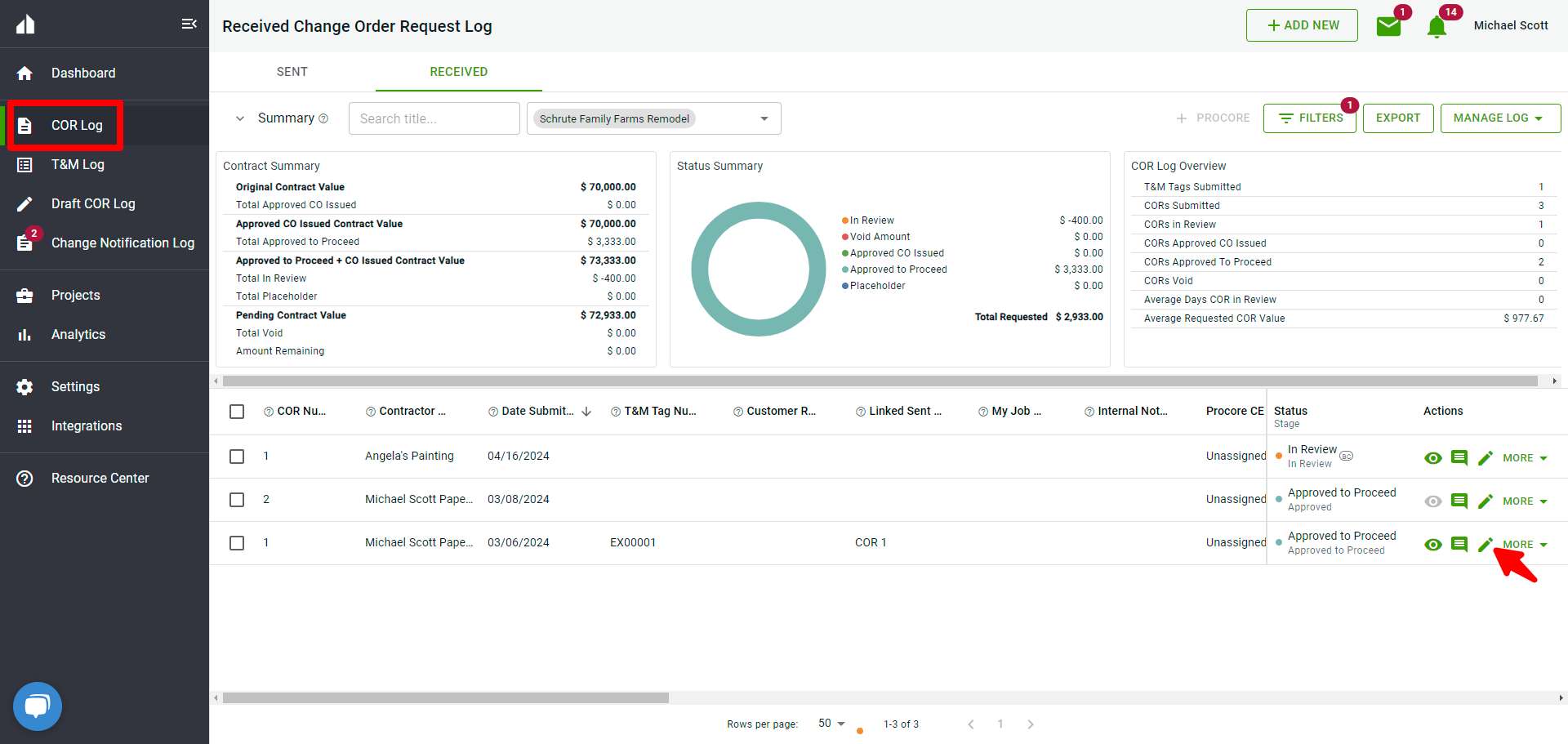Click the Summary help question icon
Image resolution: width=1568 pixels, height=744 pixels.
[323, 118]
